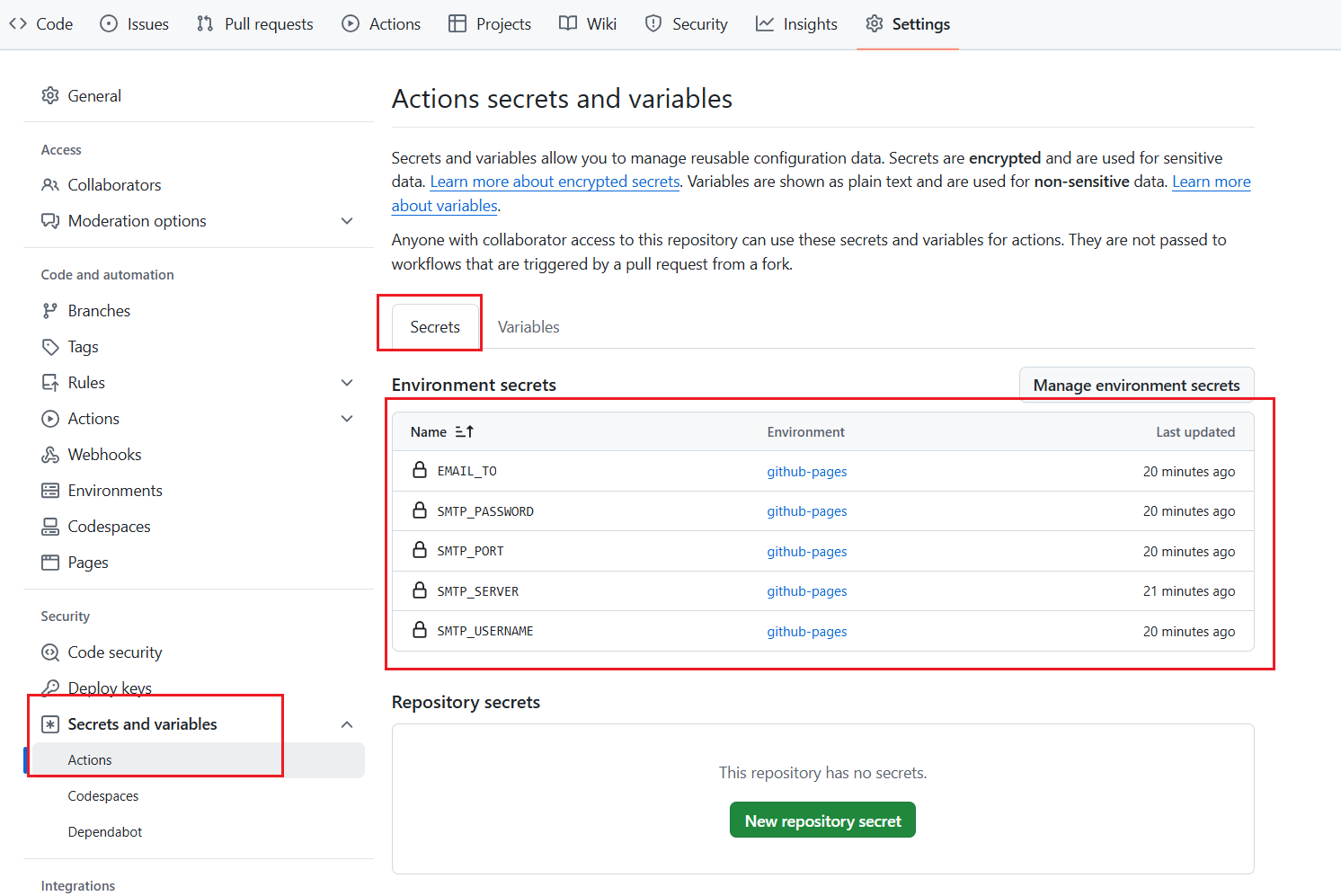
Task: Click Manage environment secrets button
Action: pyautogui.click(x=1136, y=386)
